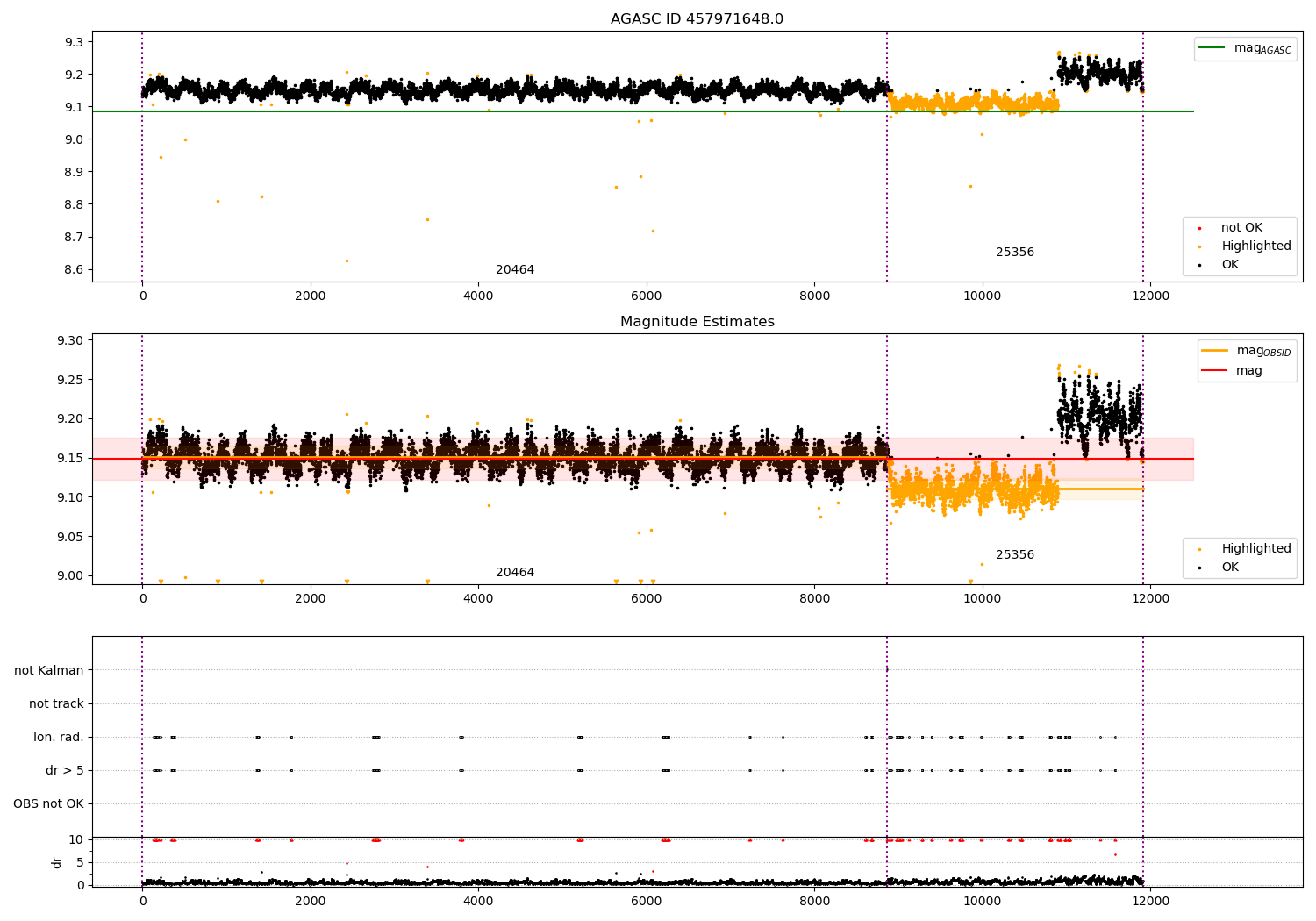
Task: Click the red 'mag' legend entry label
Action: [x=1249, y=371]
